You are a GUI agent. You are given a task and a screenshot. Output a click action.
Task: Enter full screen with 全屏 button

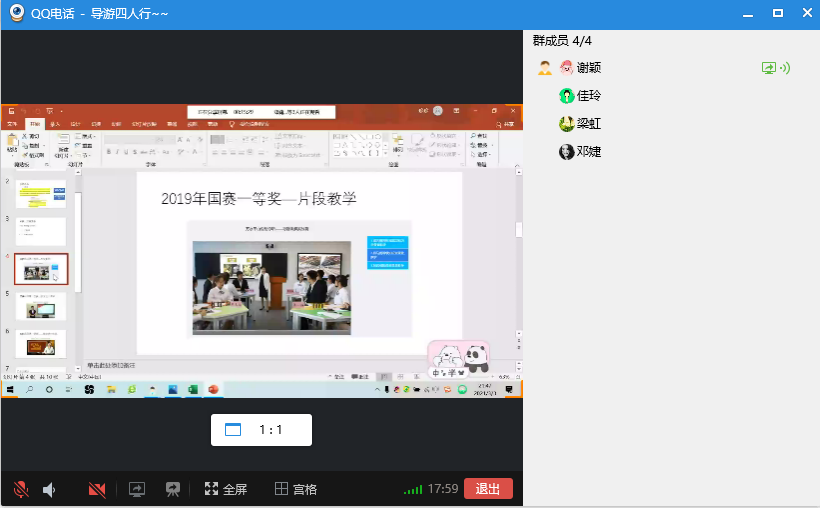[x=226, y=489]
